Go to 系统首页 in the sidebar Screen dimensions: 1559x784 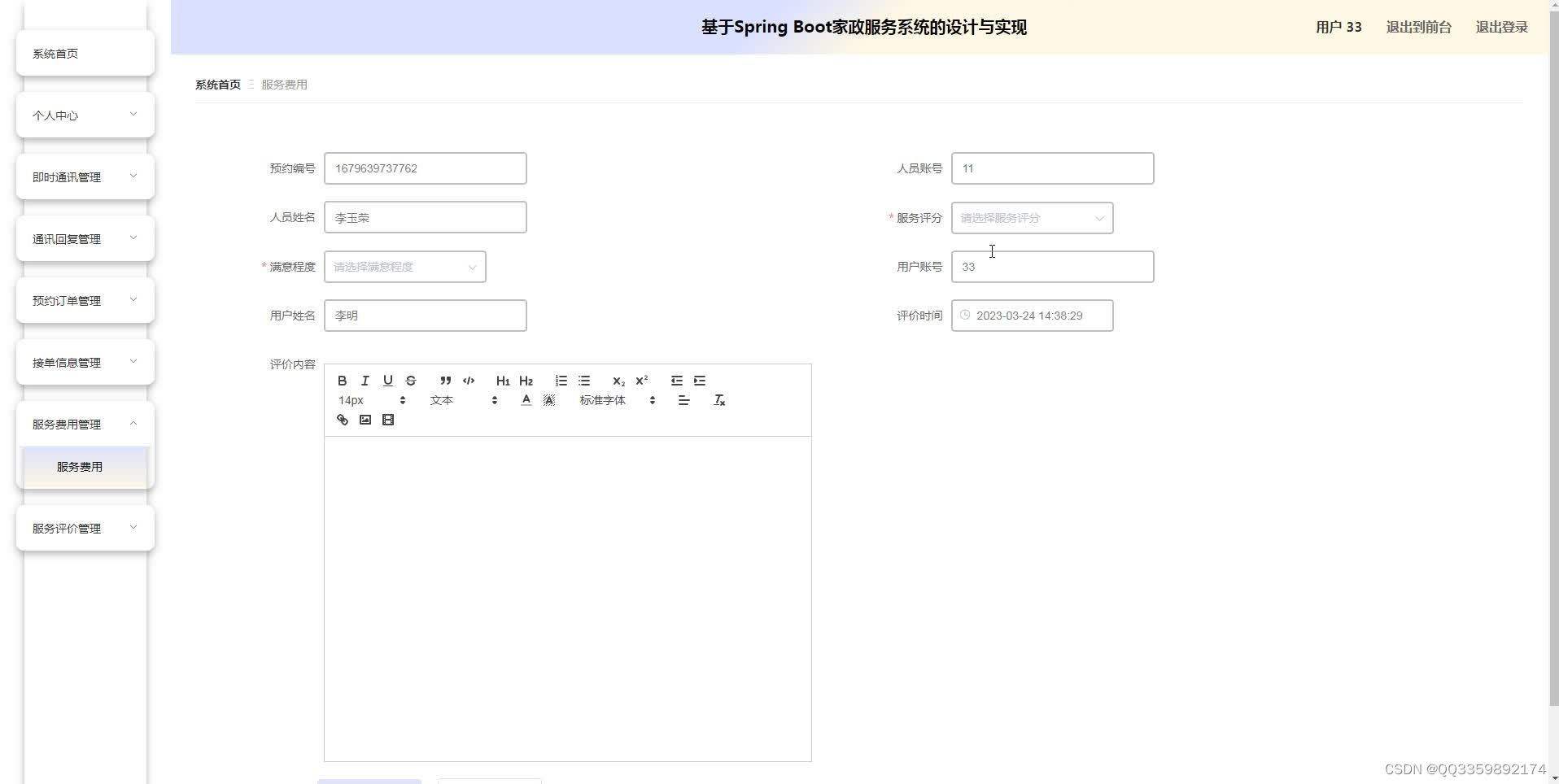[85, 53]
